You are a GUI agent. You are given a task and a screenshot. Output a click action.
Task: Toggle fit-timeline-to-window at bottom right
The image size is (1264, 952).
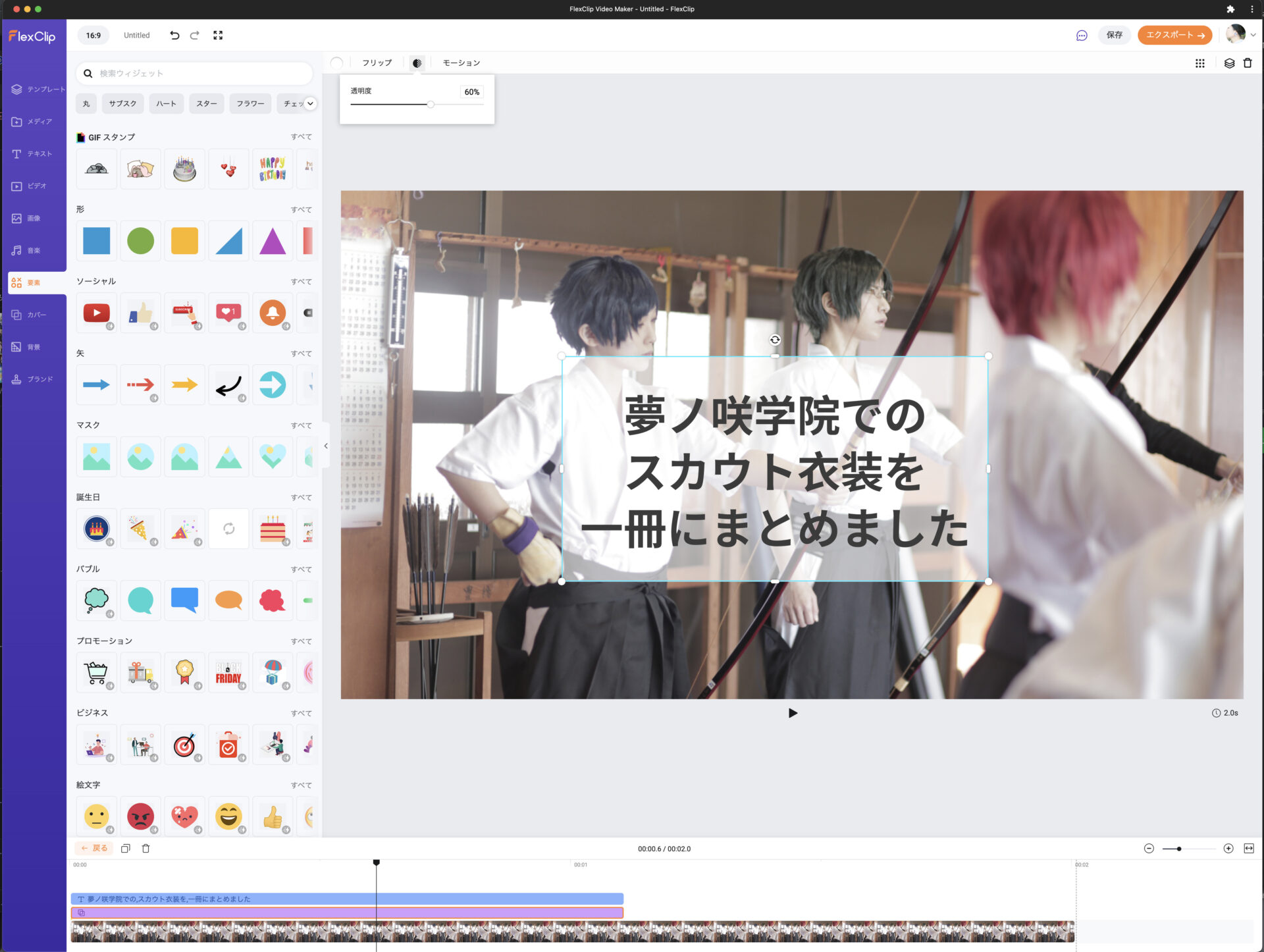pyautogui.click(x=1248, y=849)
